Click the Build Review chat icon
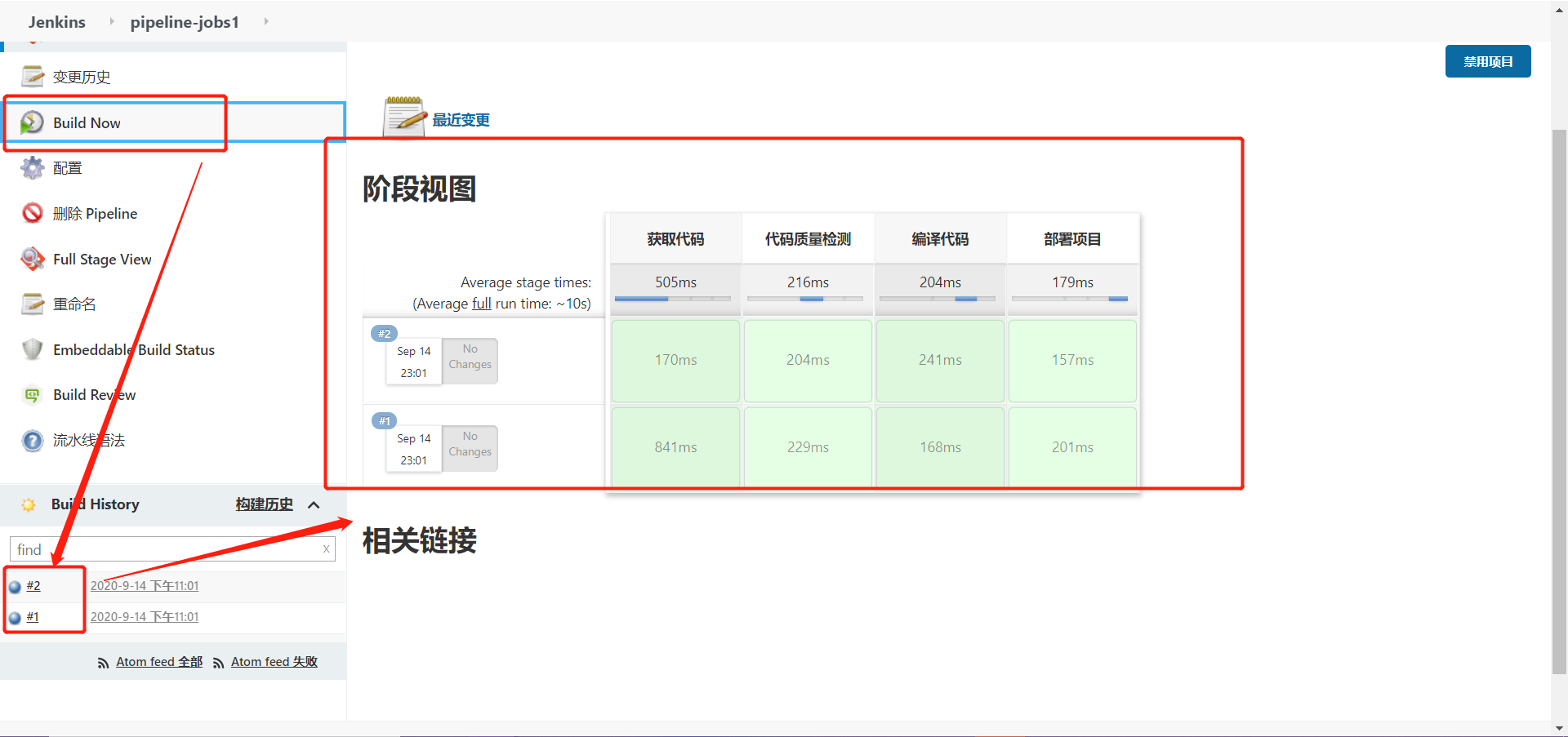 [33, 395]
